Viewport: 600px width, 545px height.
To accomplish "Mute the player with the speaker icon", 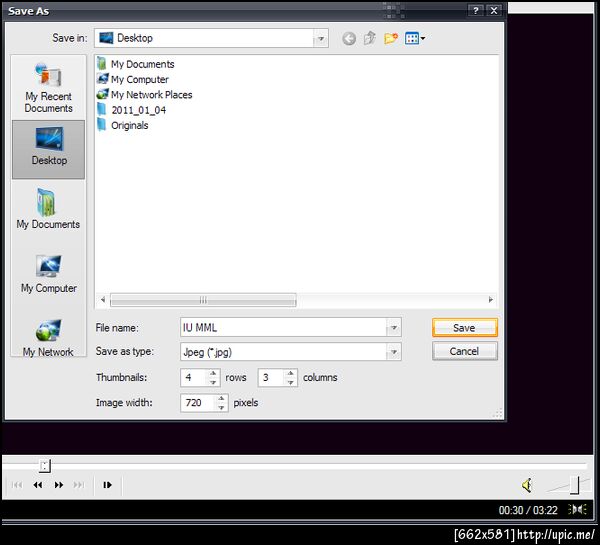I will 527,485.
